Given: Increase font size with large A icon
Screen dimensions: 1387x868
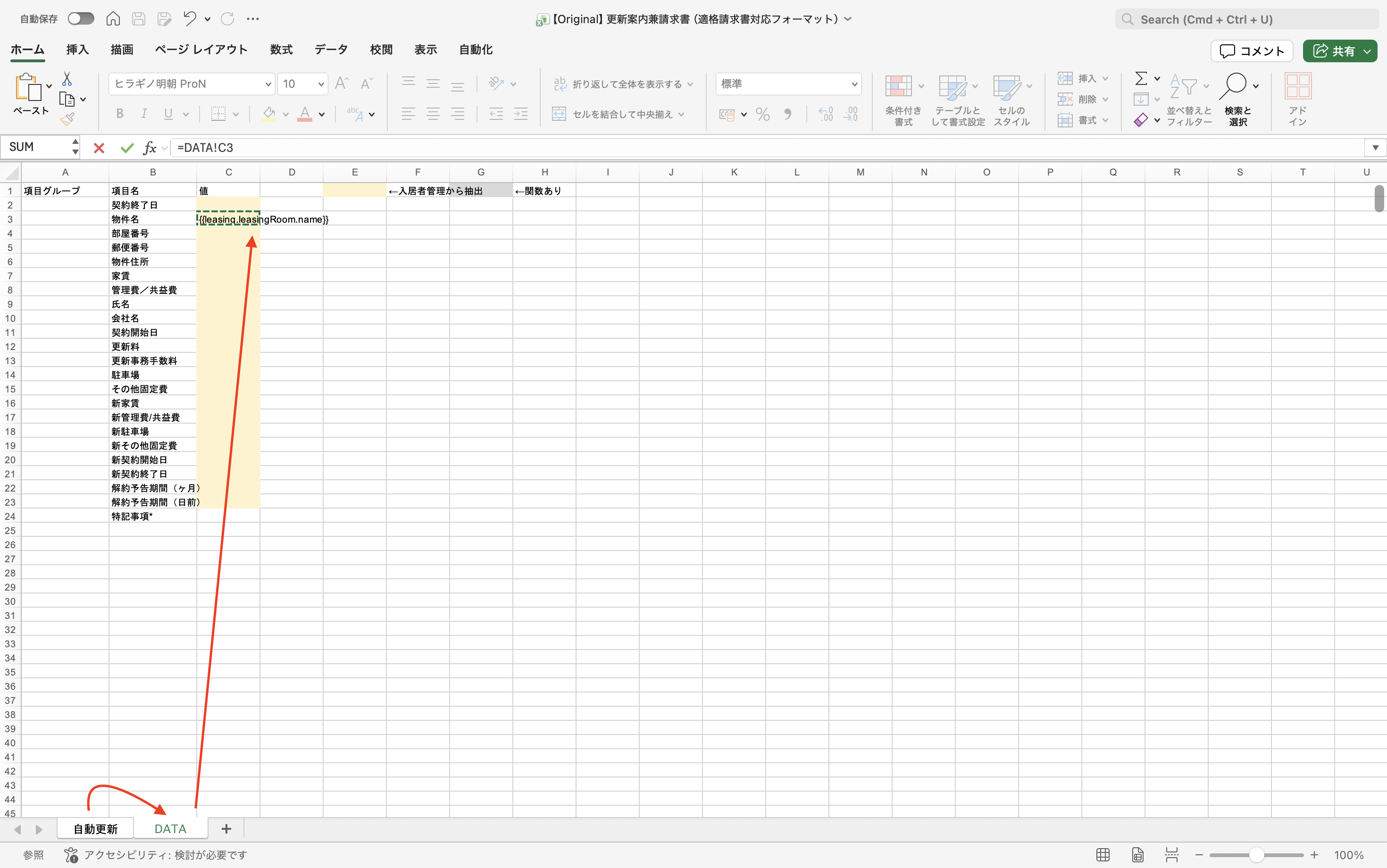Looking at the screenshot, I should (342, 84).
